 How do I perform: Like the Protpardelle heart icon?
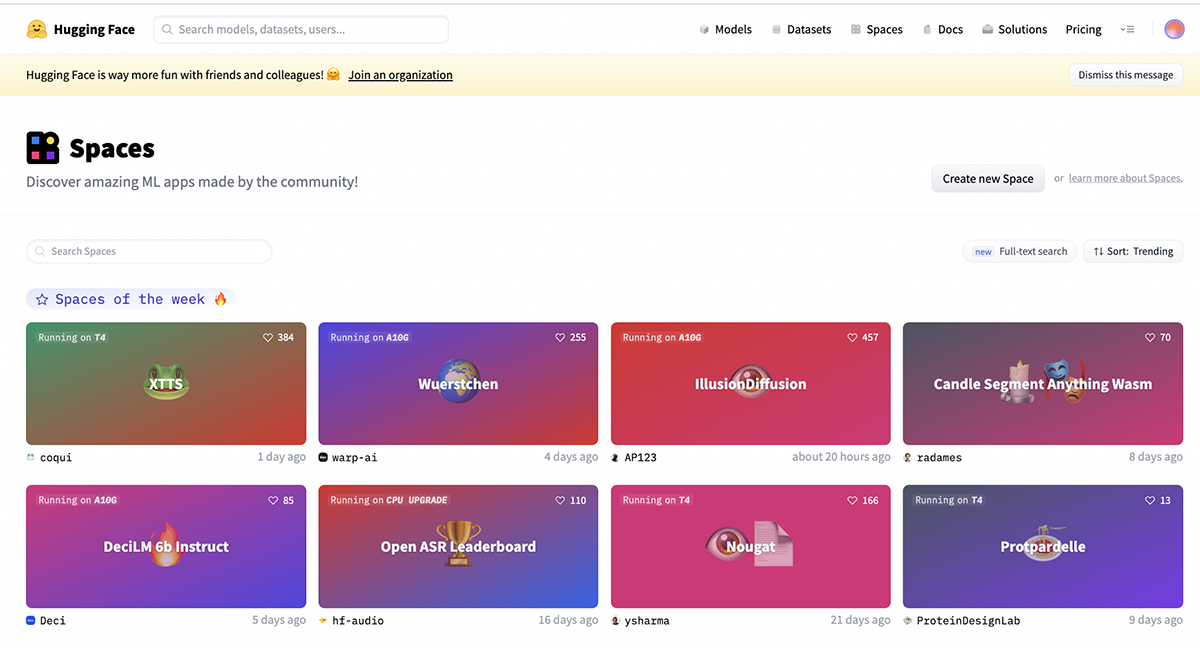click(x=1150, y=501)
